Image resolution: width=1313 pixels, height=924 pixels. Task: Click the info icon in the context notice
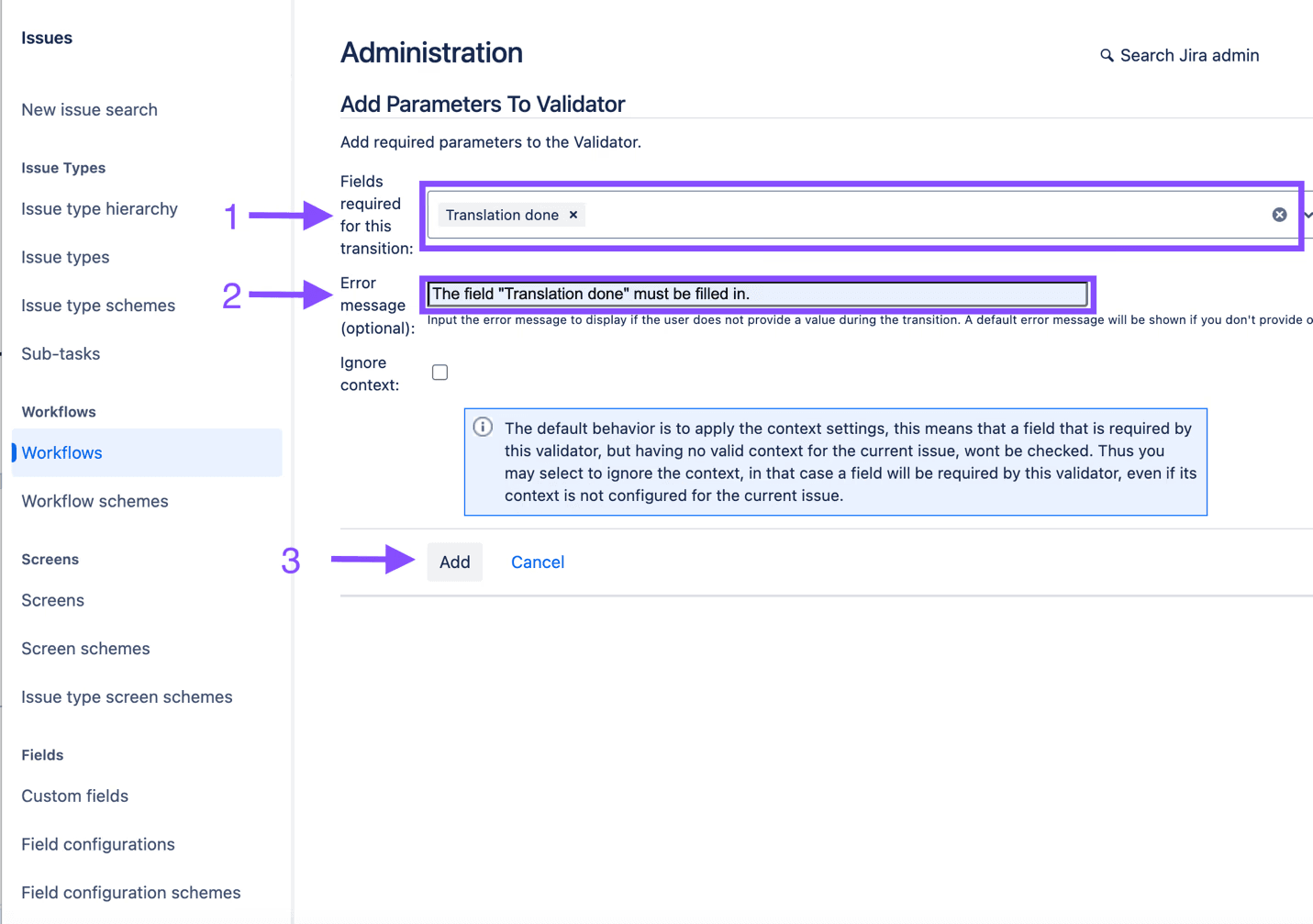[483, 427]
